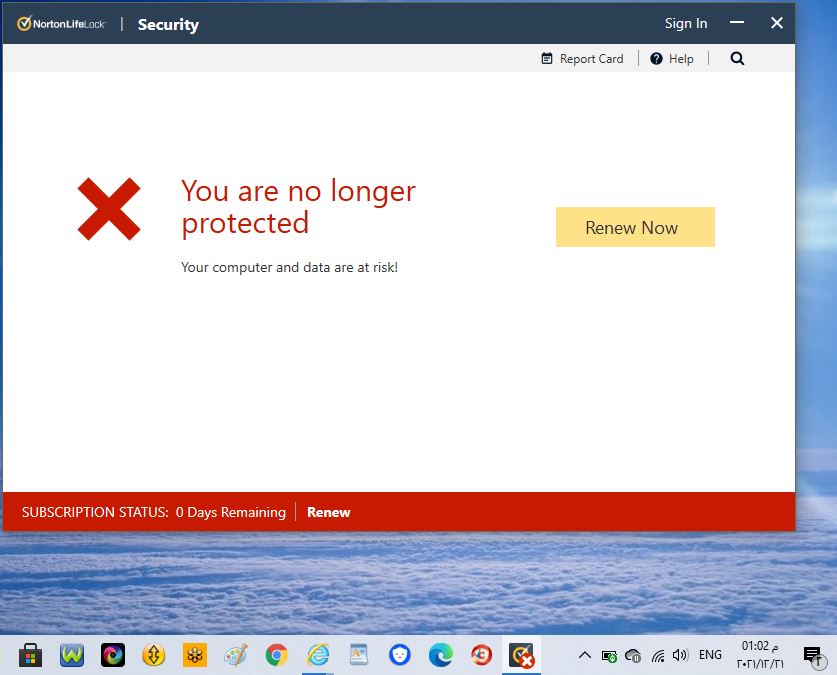Click the Help question mark icon
The image size is (837, 675).
(656, 59)
